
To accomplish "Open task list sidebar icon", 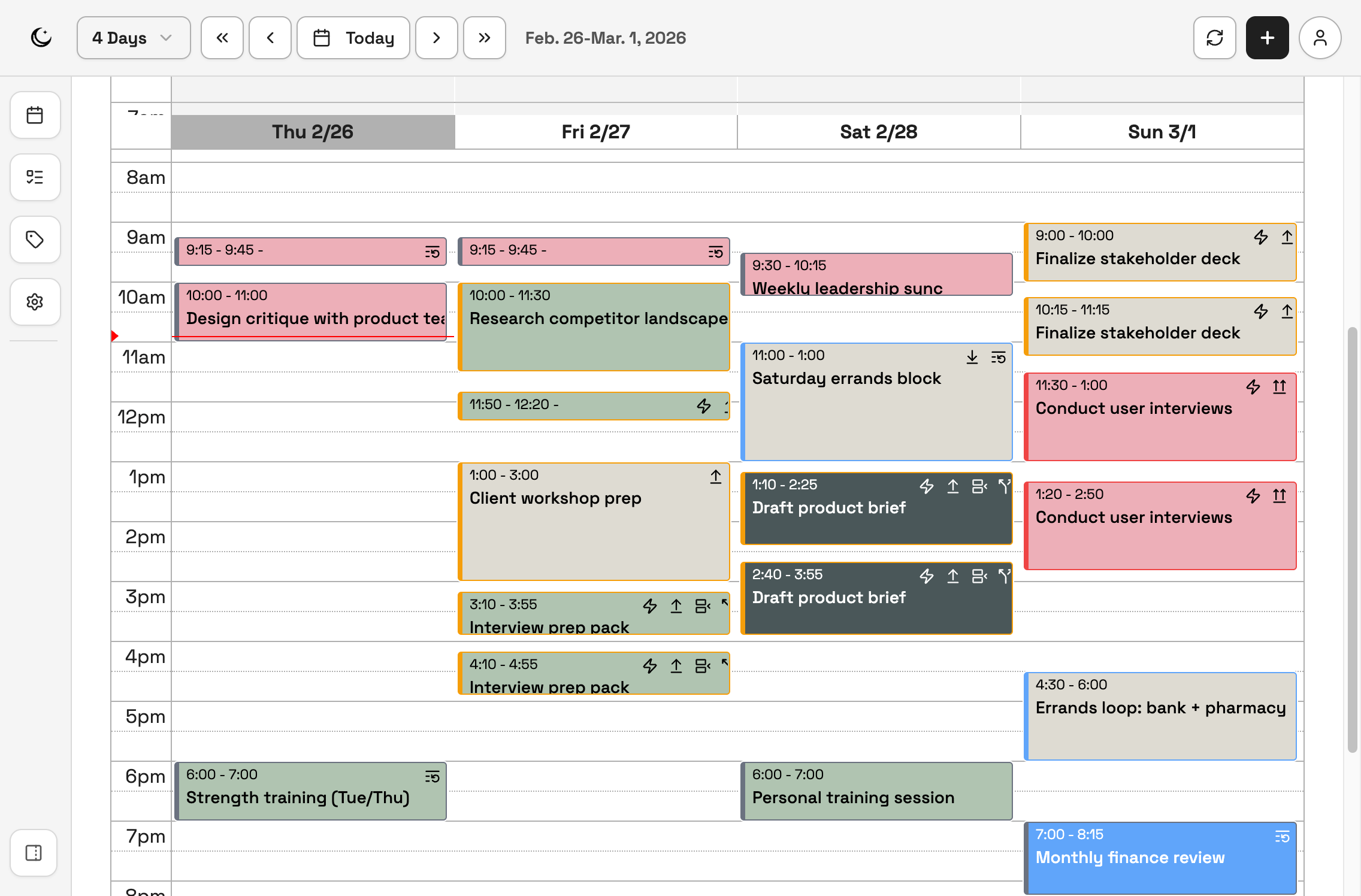I will (35, 177).
